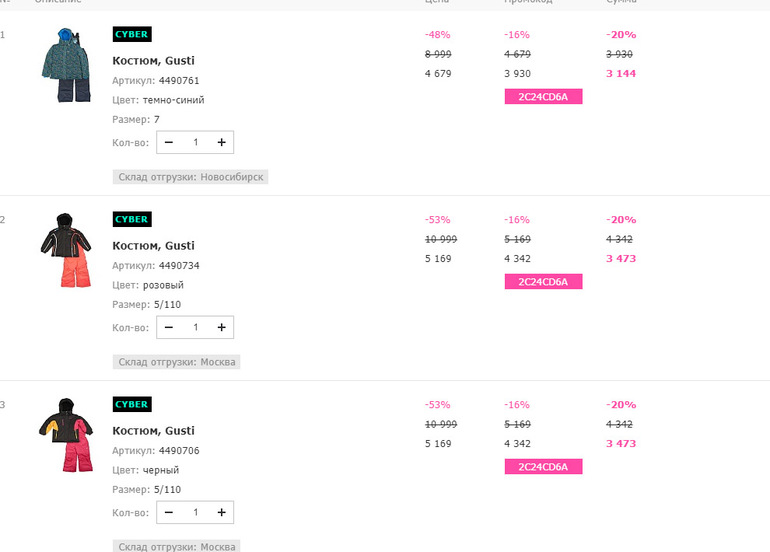Screen dimensions: 770x552
Task: Click the CYBER badge on the first item
Action: [132, 34]
